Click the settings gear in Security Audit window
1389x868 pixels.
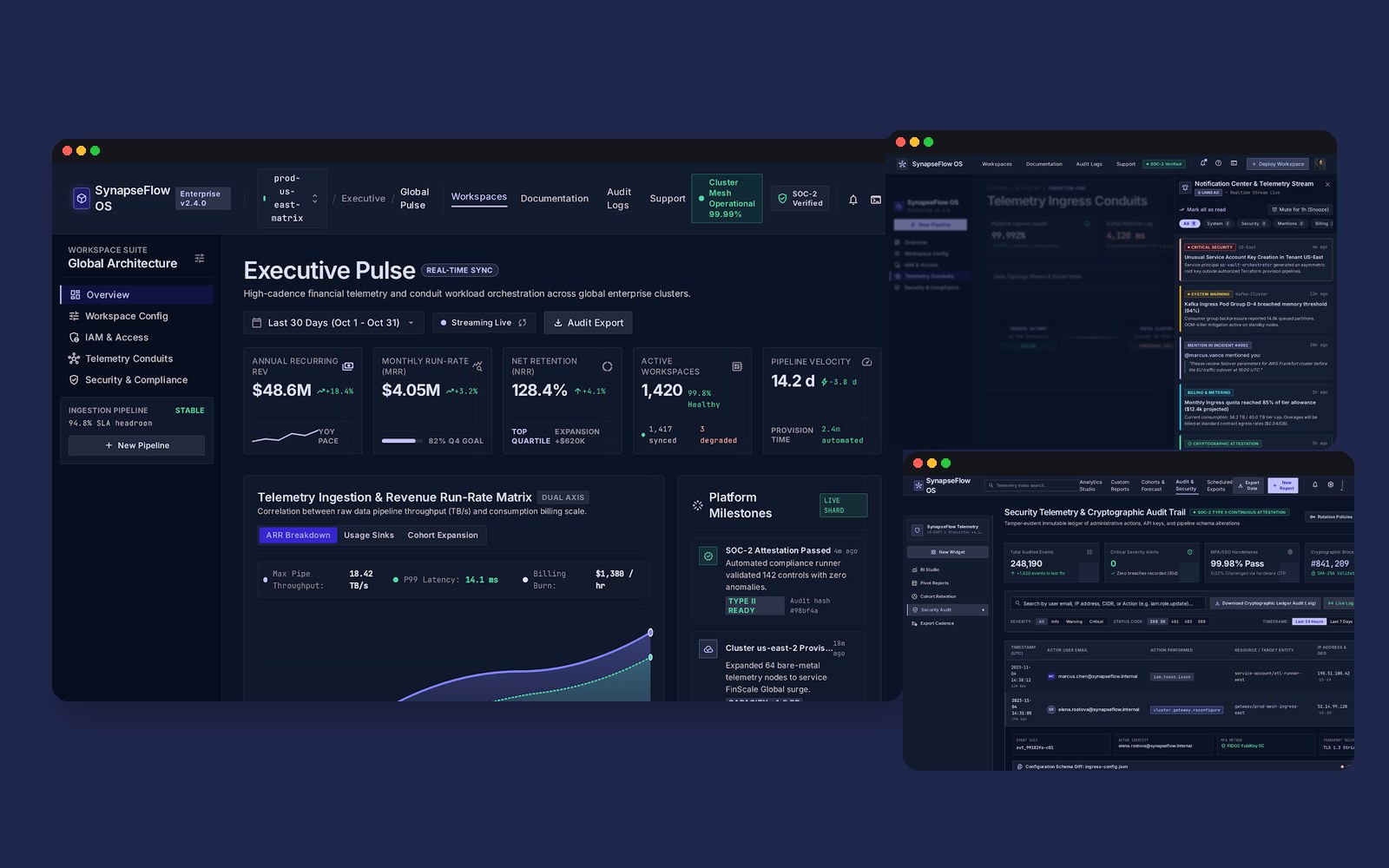pyautogui.click(x=1331, y=484)
